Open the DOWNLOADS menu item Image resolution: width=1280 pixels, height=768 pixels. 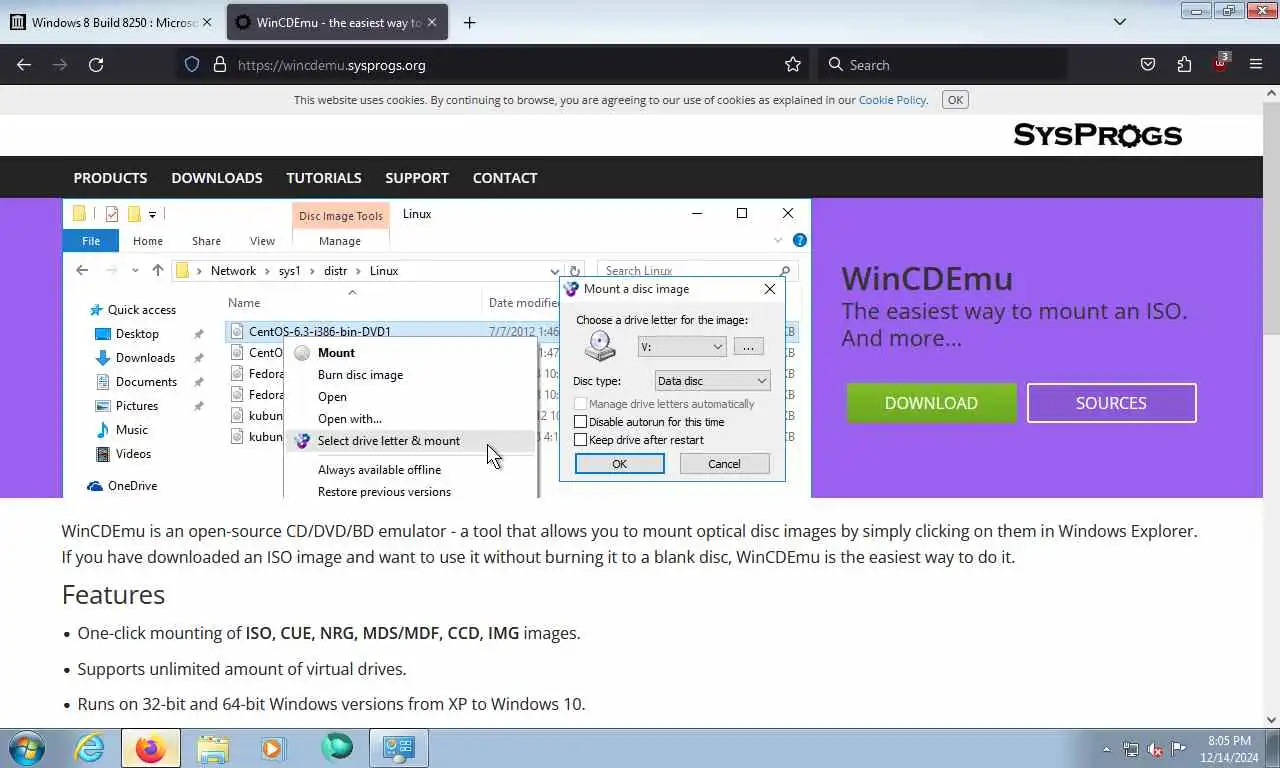[217, 177]
